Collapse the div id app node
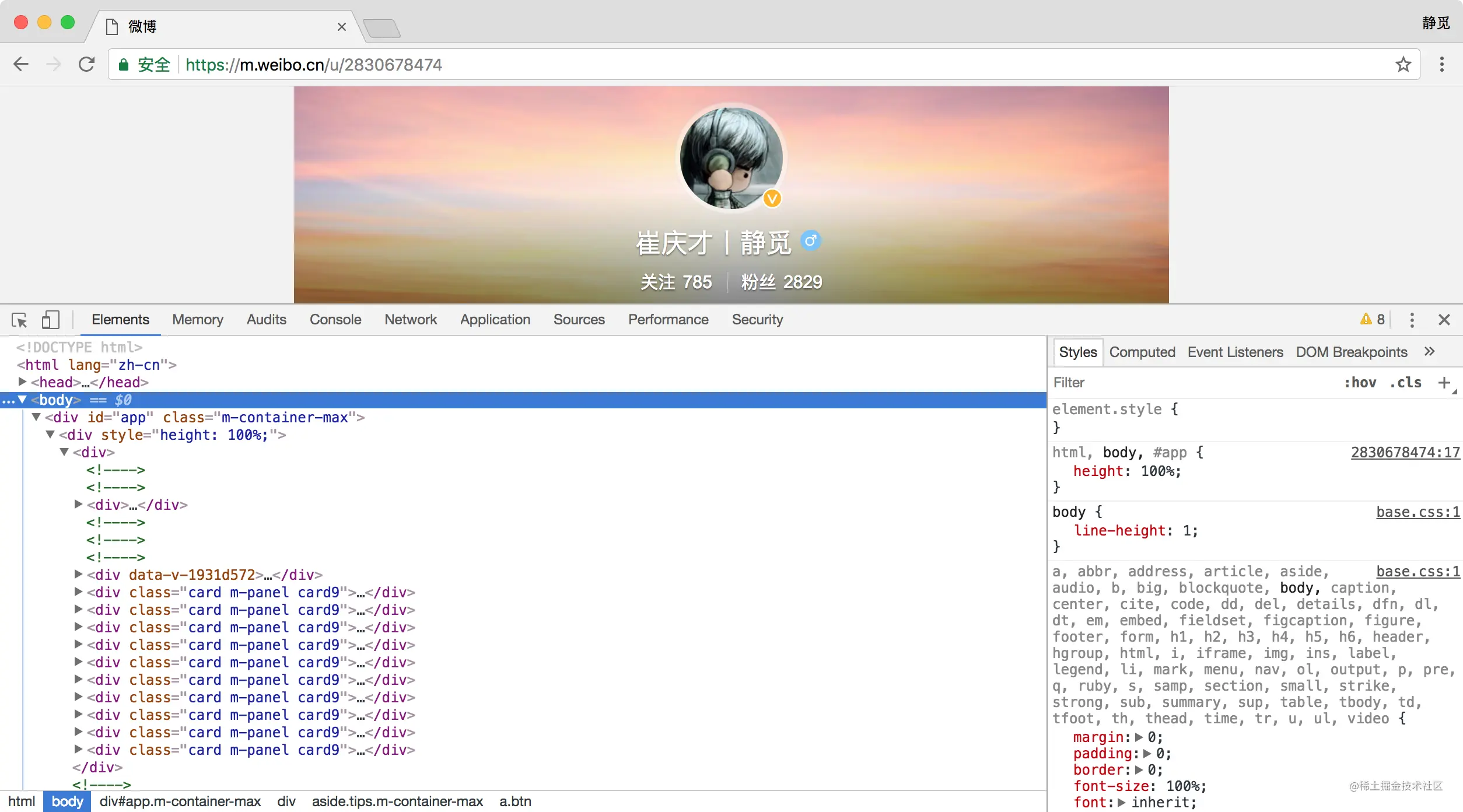1463x812 pixels. pyautogui.click(x=36, y=416)
